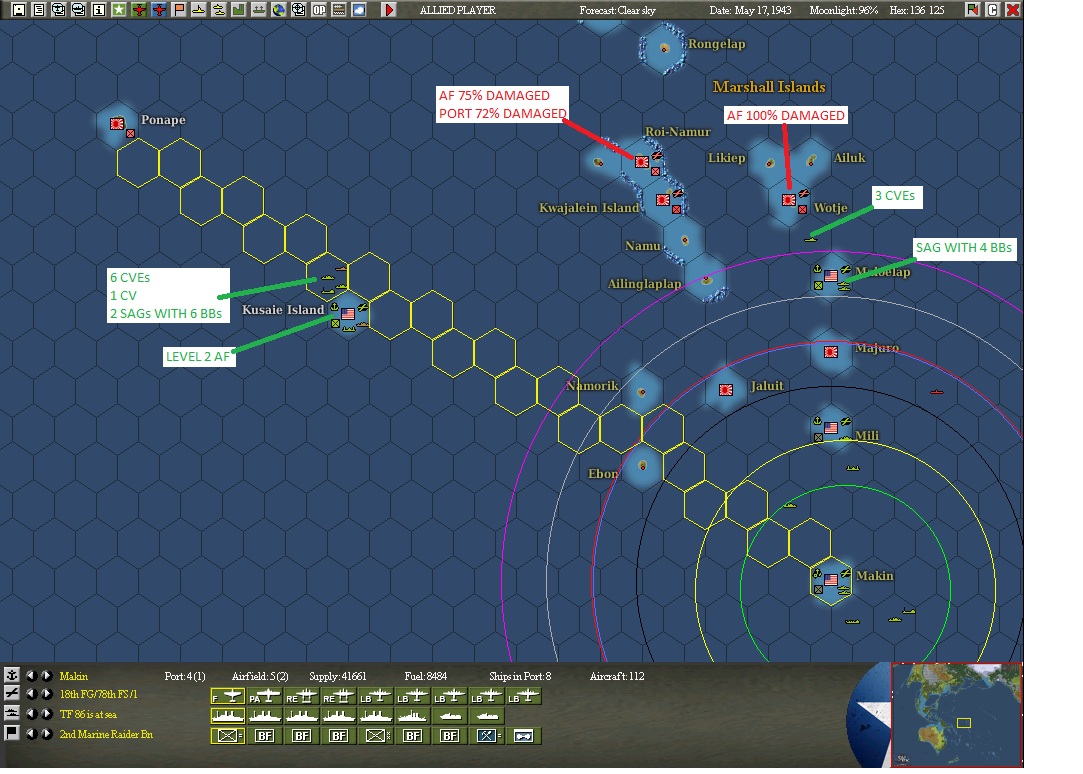
Task: Click the 'Supply: 41661' value
Action: [x=338, y=676]
